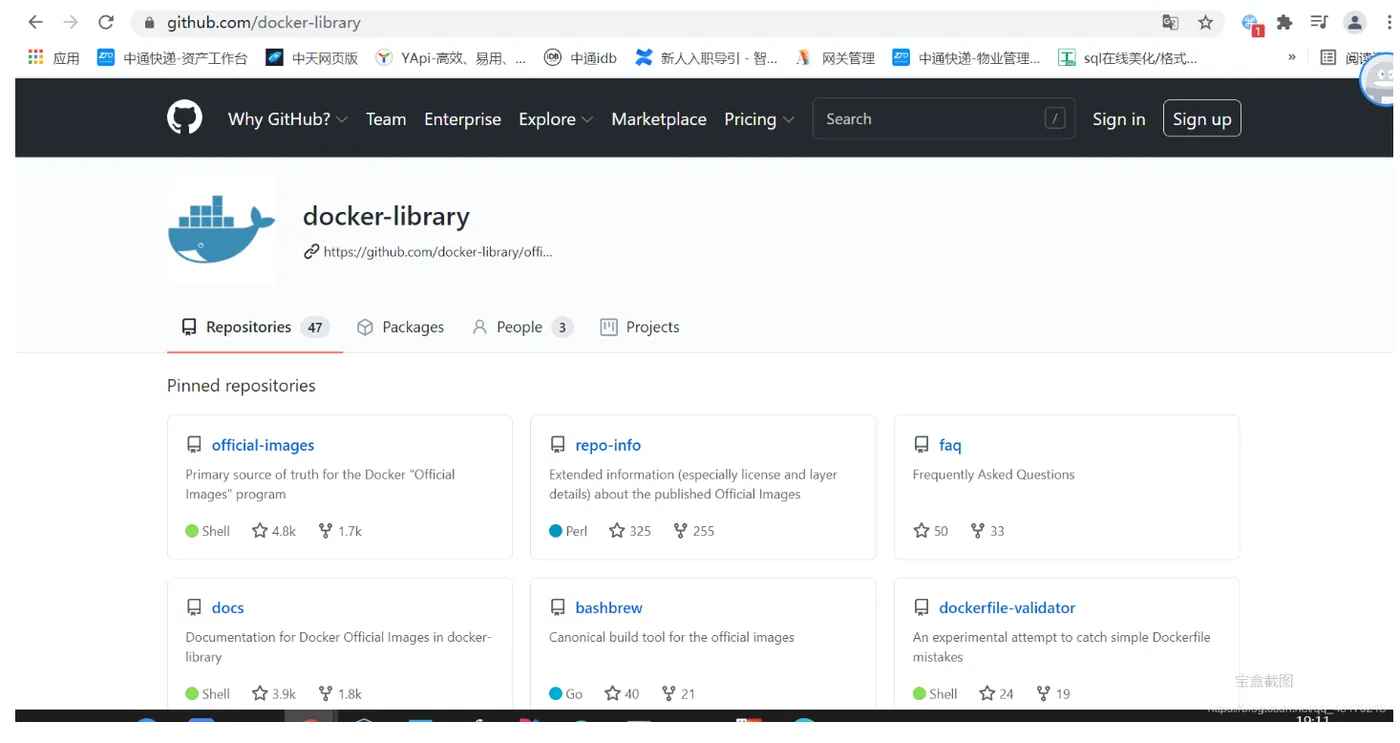Open the 中通快递-物业管理 bookmark

point(966,58)
